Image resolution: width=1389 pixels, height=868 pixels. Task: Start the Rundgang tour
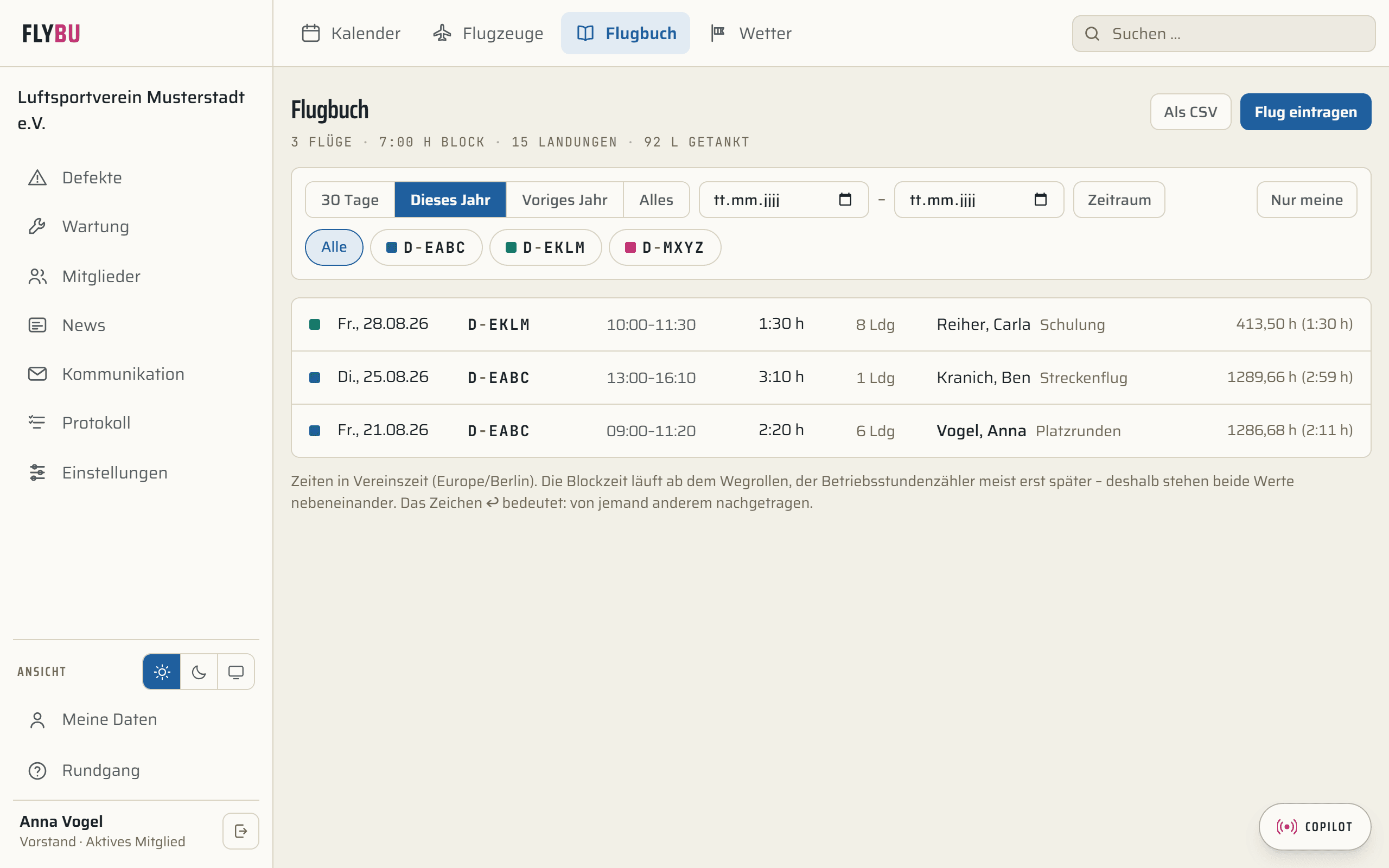pos(136,770)
